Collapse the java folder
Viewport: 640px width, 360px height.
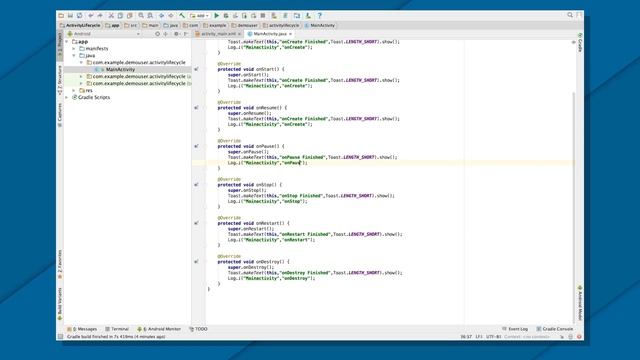click(x=74, y=56)
